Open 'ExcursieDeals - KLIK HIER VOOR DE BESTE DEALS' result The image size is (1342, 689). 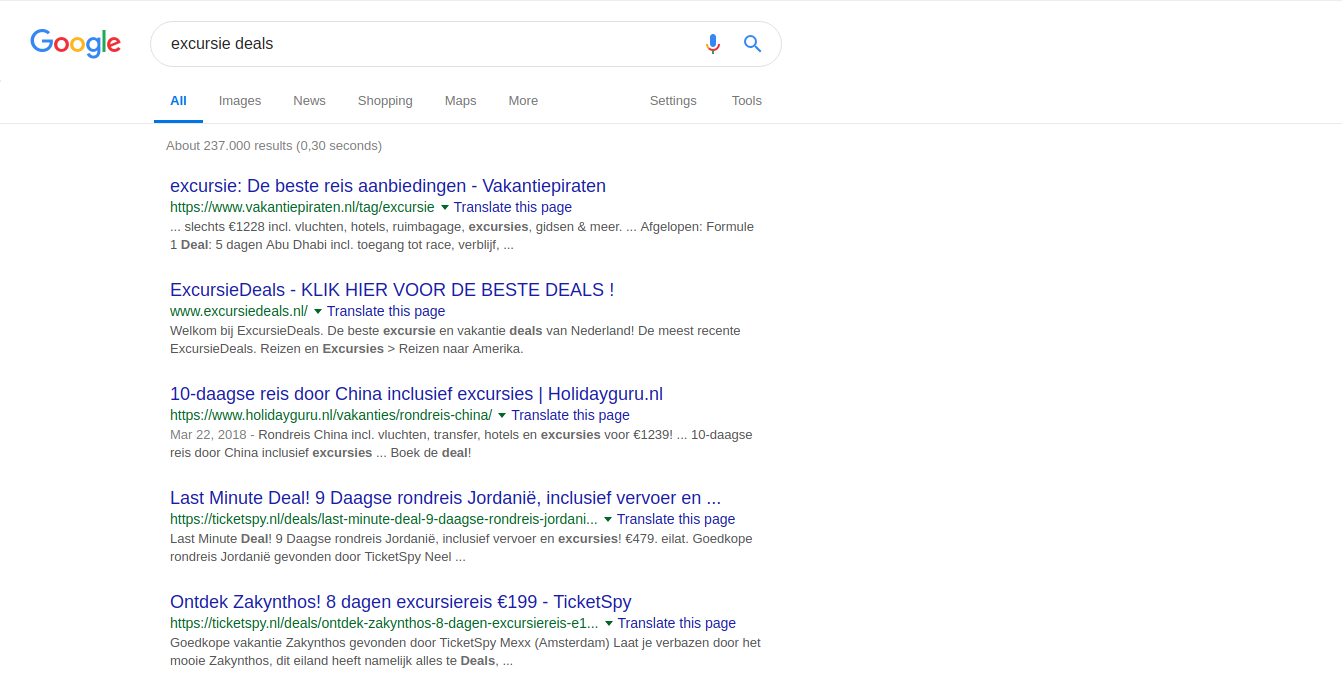[x=392, y=290]
